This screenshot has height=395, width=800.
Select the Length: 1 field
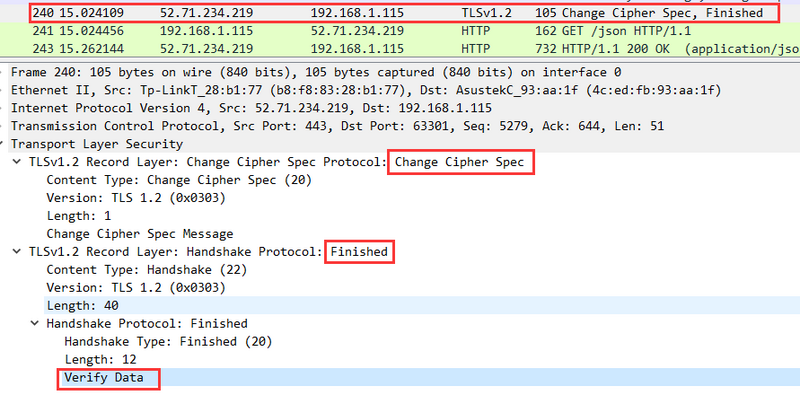pos(79,216)
